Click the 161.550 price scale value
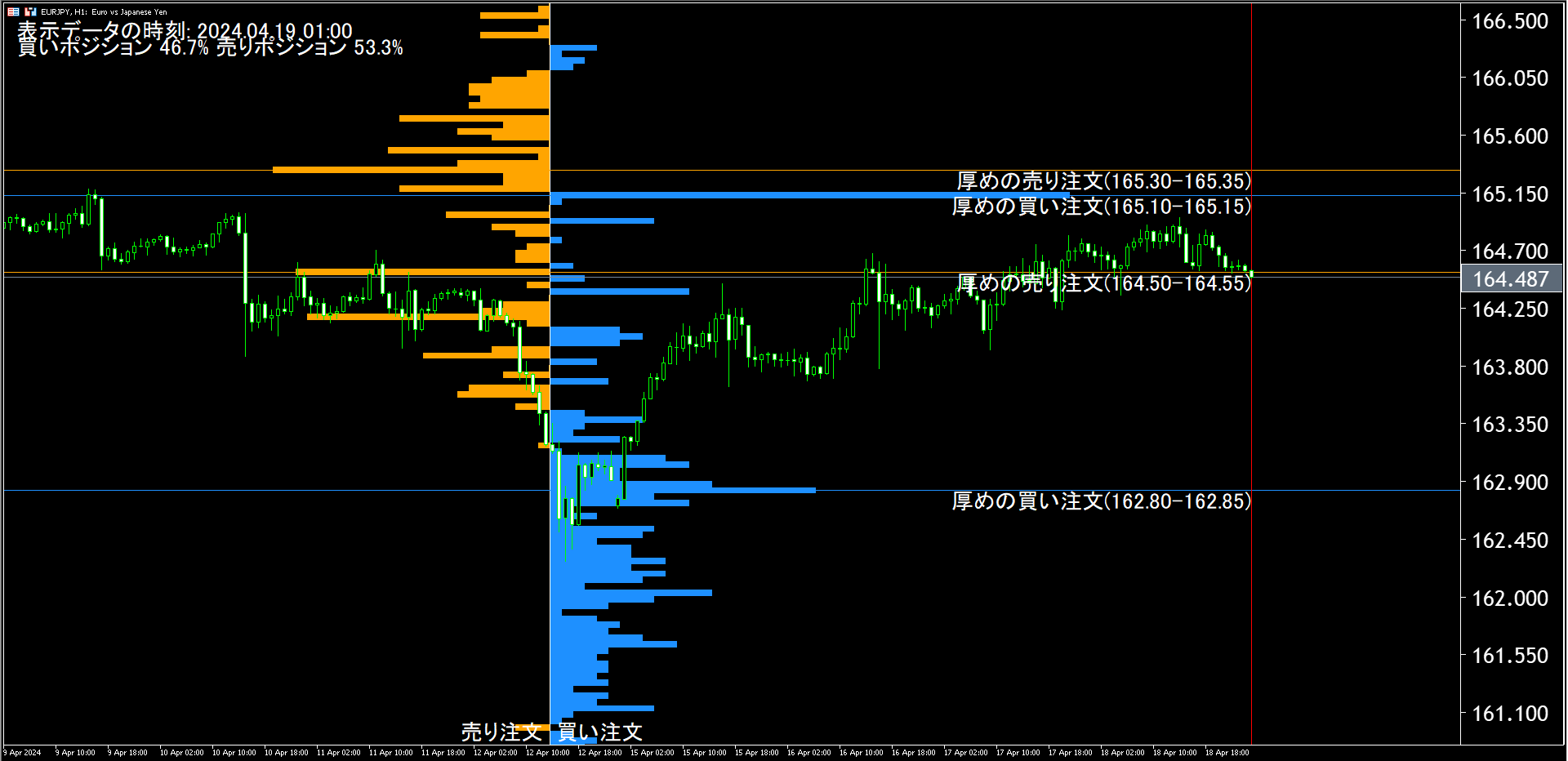The height and width of the screenshot is (761, 1568). coord(1510,656)
